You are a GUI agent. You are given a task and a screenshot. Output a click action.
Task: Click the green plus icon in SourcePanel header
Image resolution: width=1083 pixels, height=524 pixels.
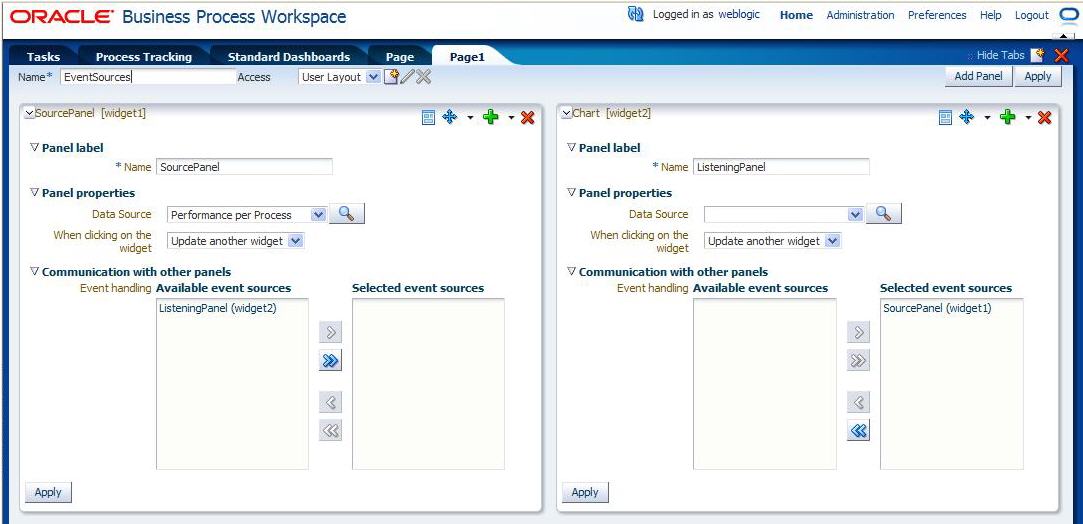[490, 117]
